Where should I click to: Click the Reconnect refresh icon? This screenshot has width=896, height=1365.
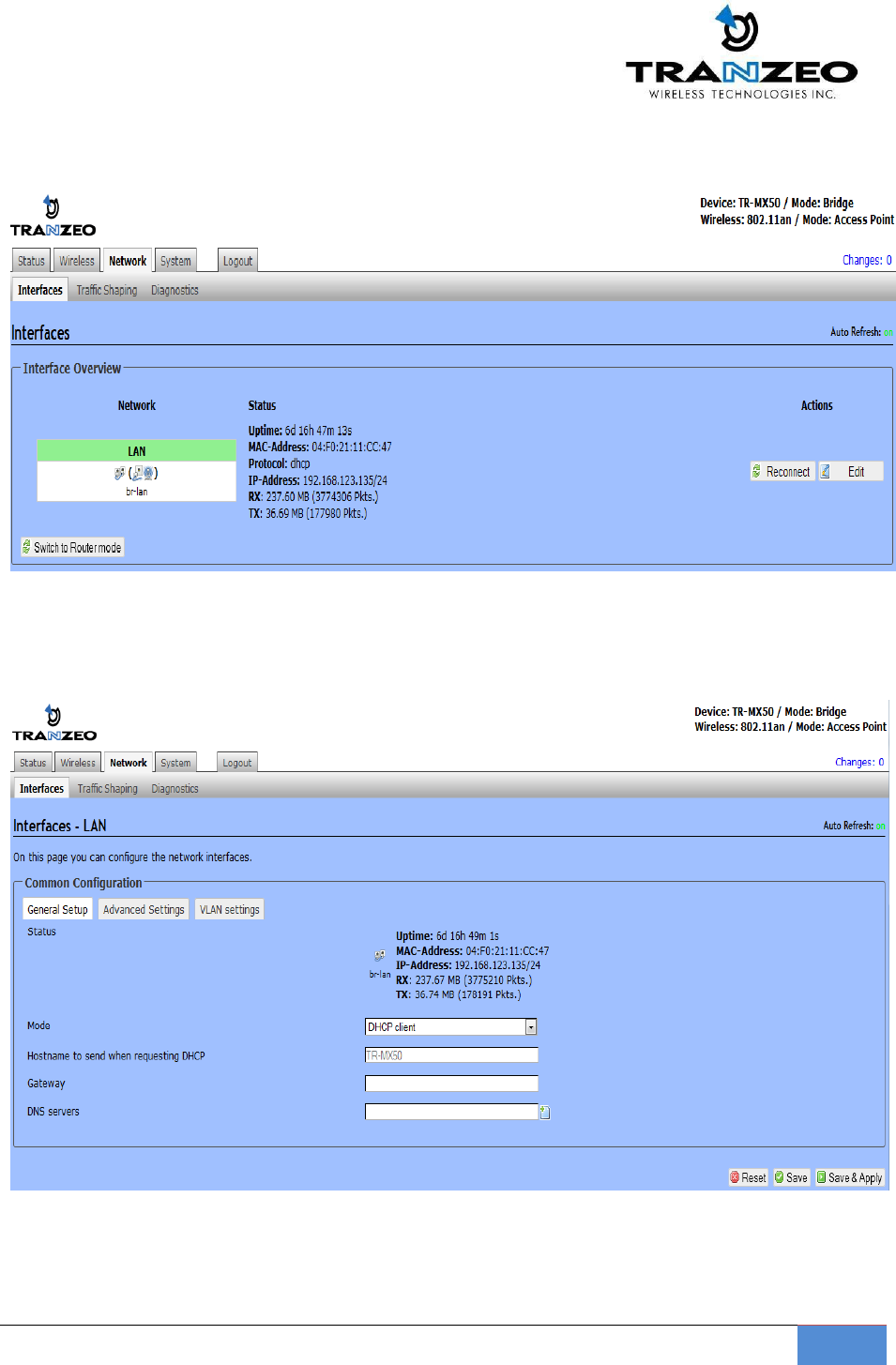[757, 472]
